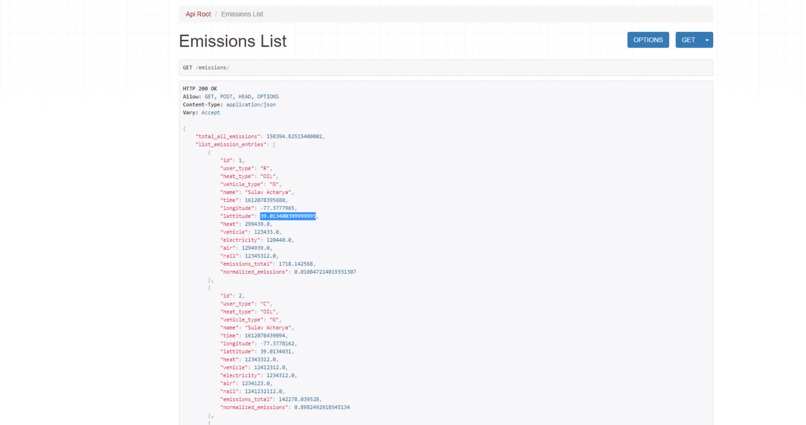Click the heat 299439.0 line
The height and width of the screenshot is (425, 806).
coord(246,224)
